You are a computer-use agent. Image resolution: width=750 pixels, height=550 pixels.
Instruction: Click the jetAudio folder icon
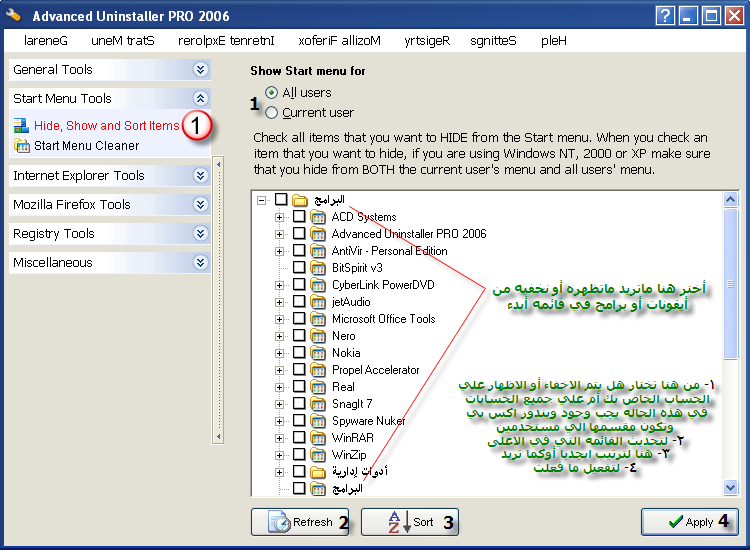click(x=317, y=302)
